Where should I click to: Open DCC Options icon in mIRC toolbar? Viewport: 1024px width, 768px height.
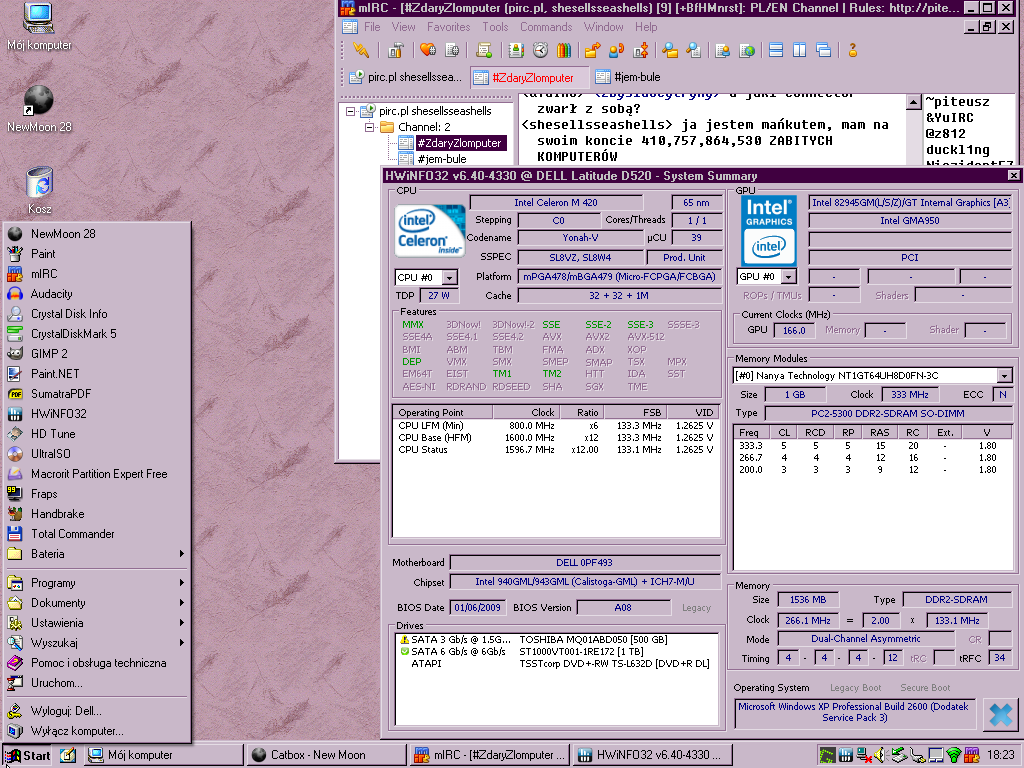[x=641, y=50]
